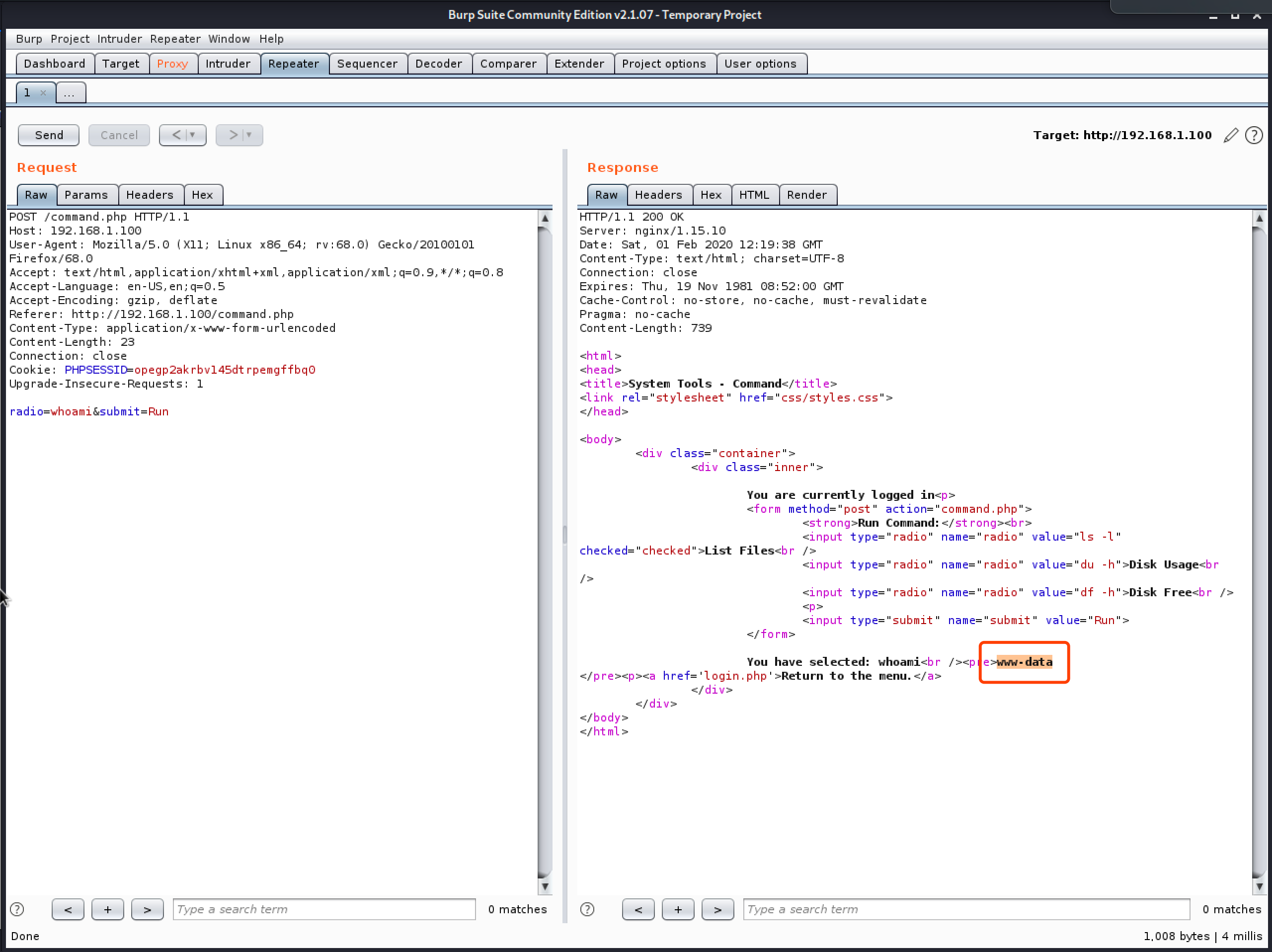Viewport: 1272px width, 952px height.
Task: Open the history back dropdown arrow
Action: 193,135
